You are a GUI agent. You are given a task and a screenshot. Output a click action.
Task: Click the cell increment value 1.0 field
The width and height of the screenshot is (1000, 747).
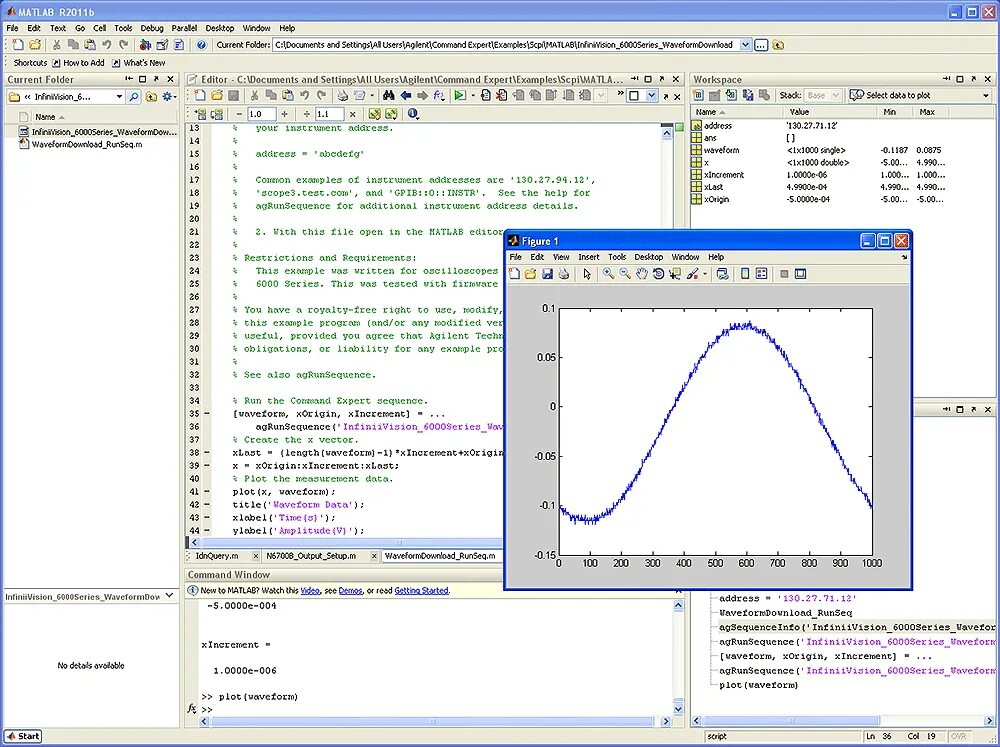click(x=261, y=114)
